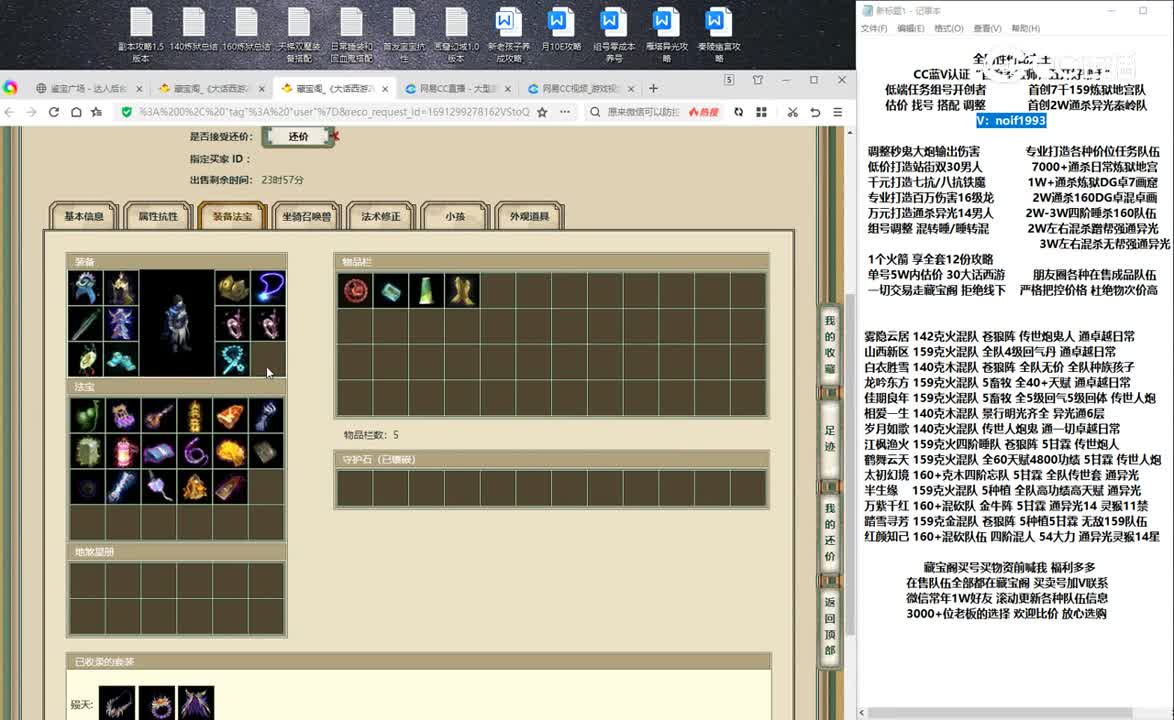Inspect the green sword in equipment slots
1174x720 pixels.
tap(85, 324)
